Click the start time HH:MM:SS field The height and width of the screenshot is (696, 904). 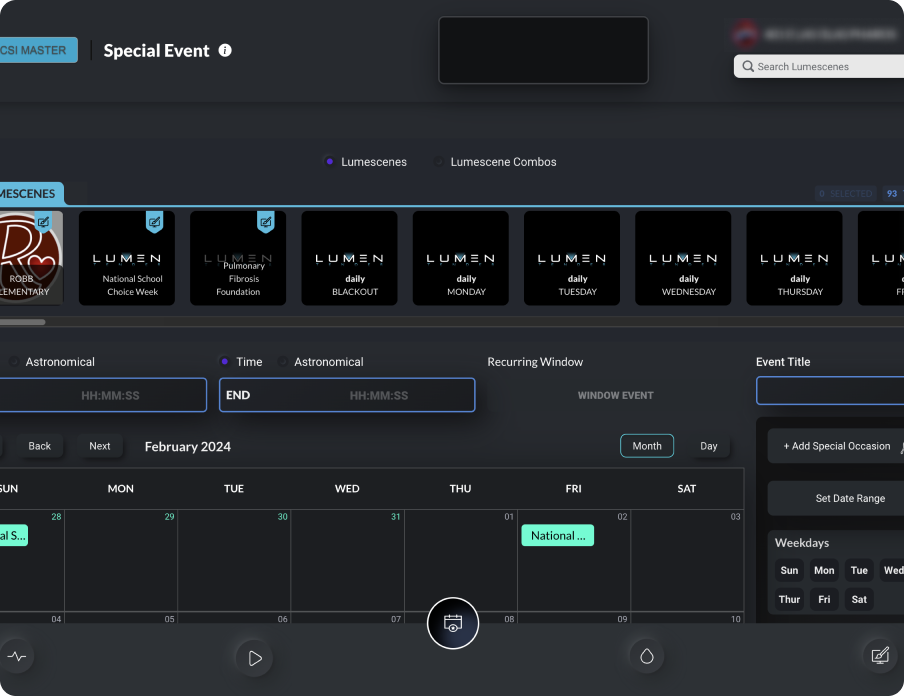103,395
